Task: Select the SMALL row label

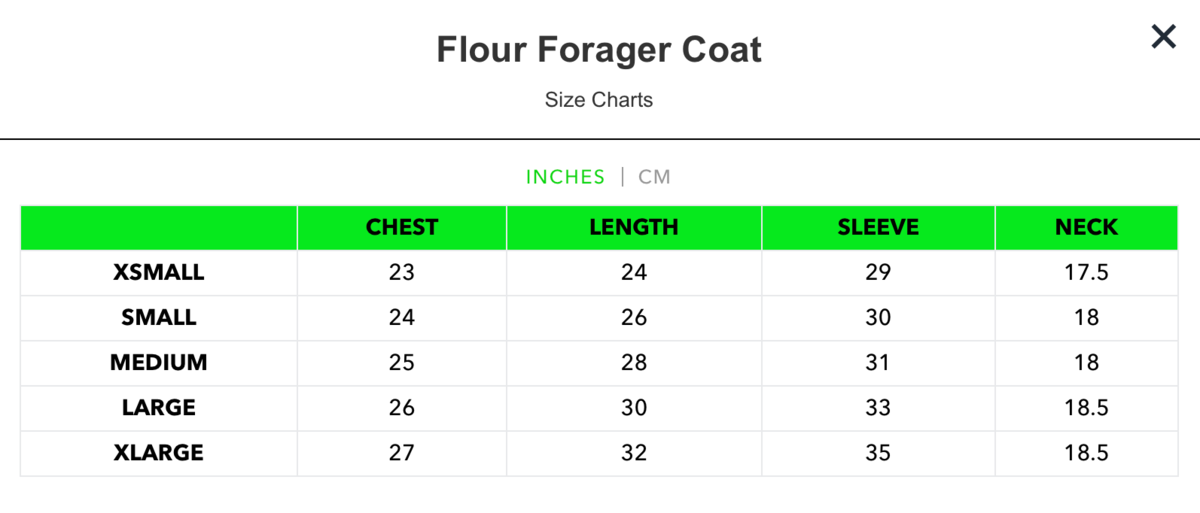Action: [159, 317]
